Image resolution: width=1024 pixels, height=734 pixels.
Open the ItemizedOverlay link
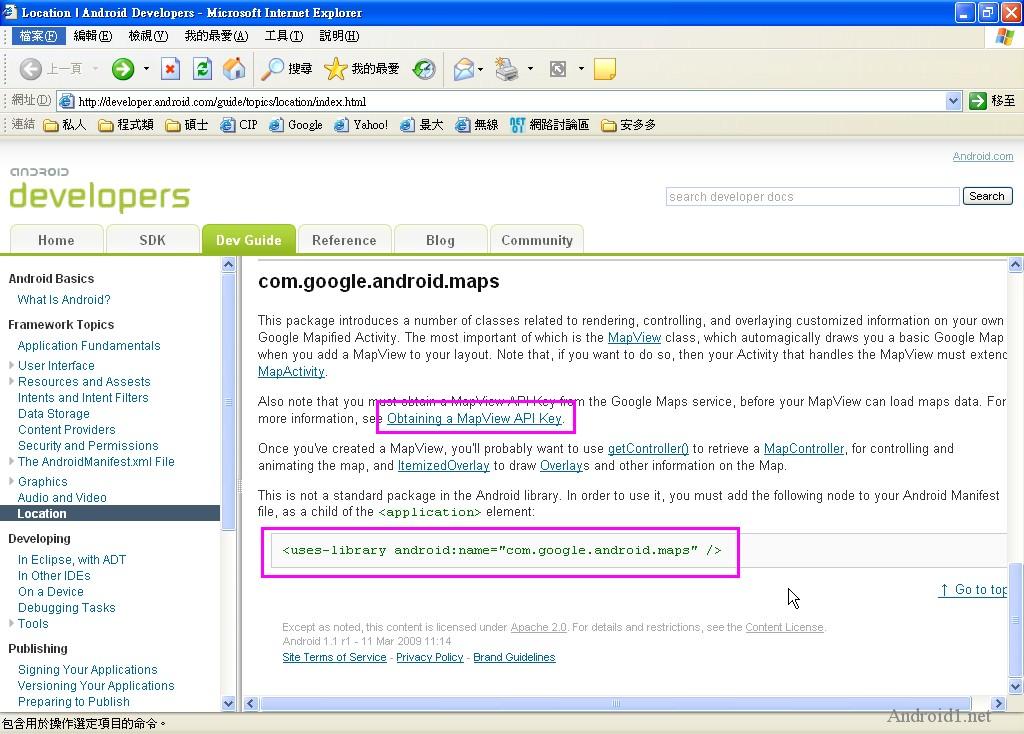pos(443,465)
